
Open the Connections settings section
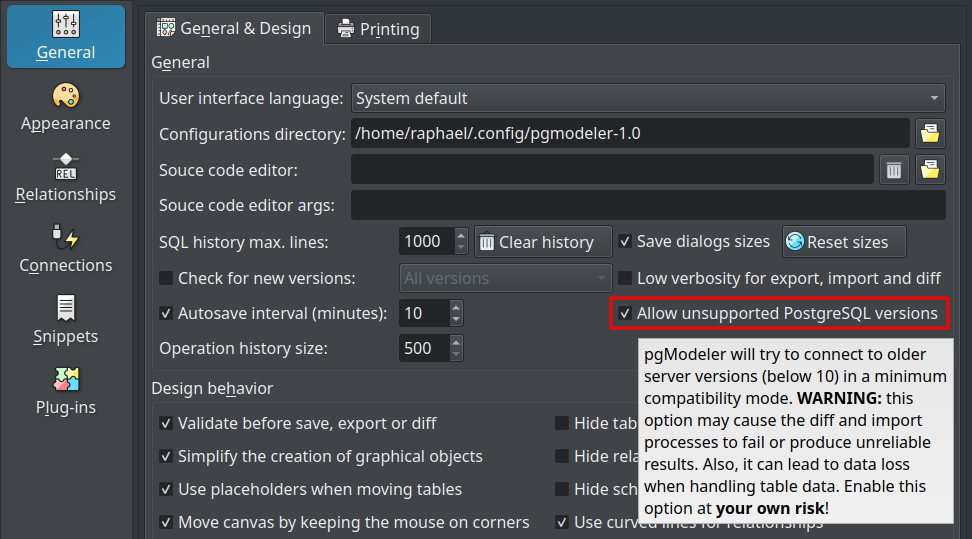[66, 249]
